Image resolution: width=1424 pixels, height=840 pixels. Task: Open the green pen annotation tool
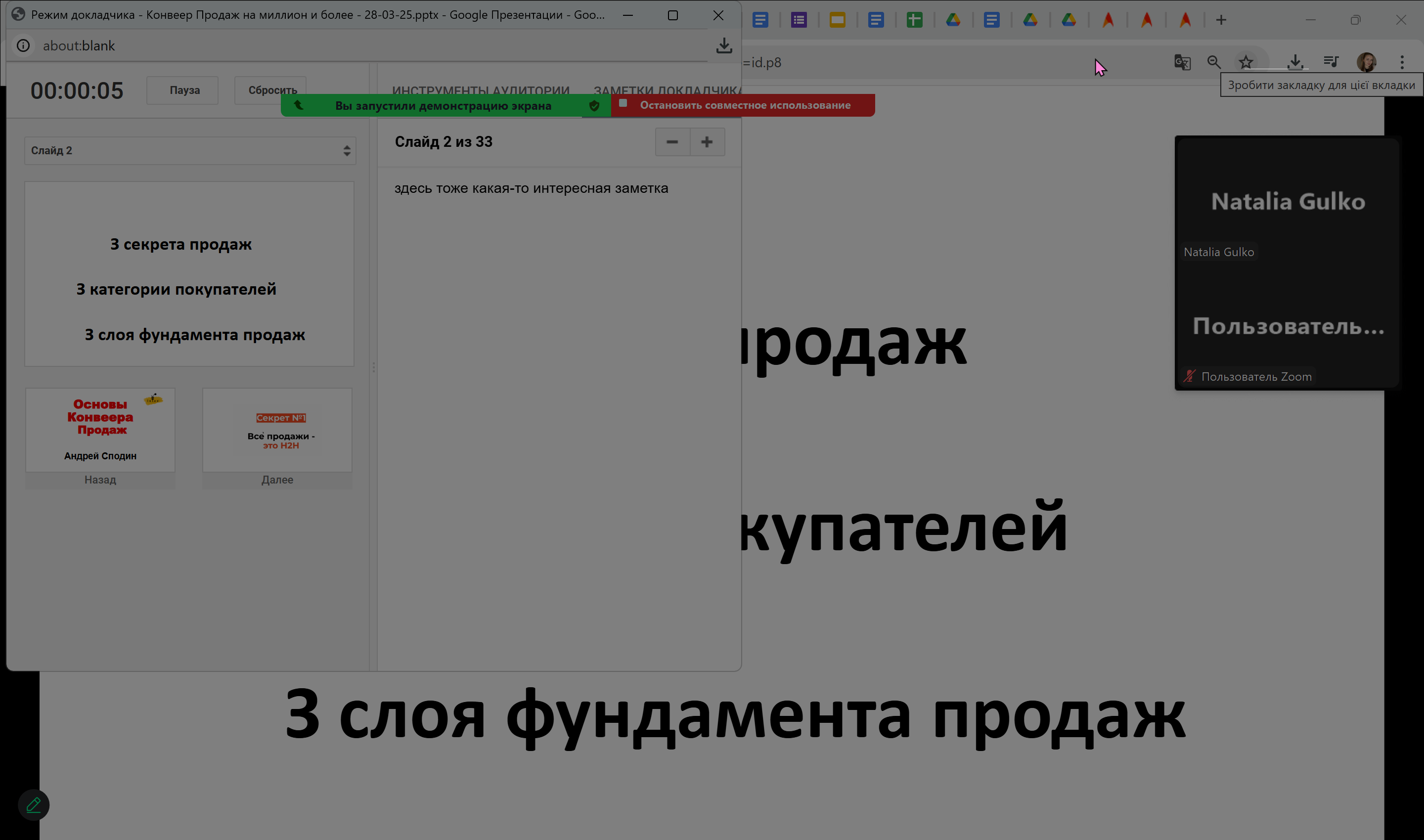pos(34,805)
